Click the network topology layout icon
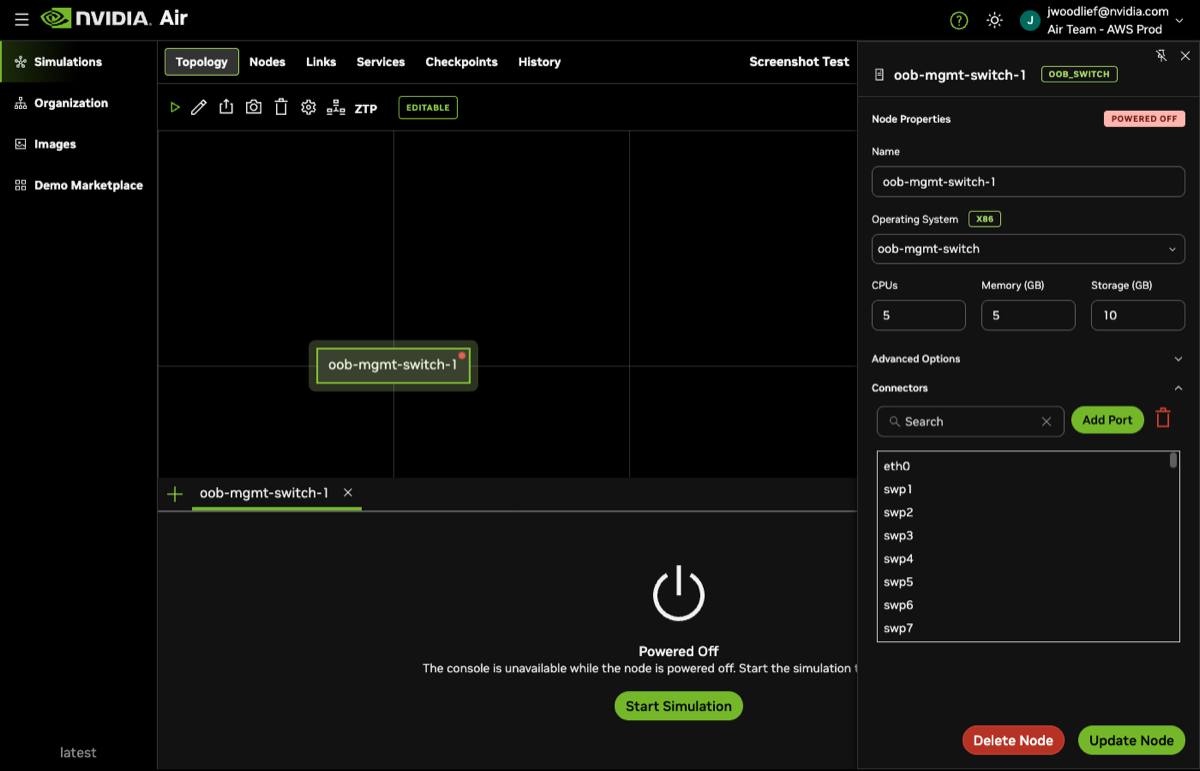Viewport: 1200px width, 771px height. [x=336, y=108]
